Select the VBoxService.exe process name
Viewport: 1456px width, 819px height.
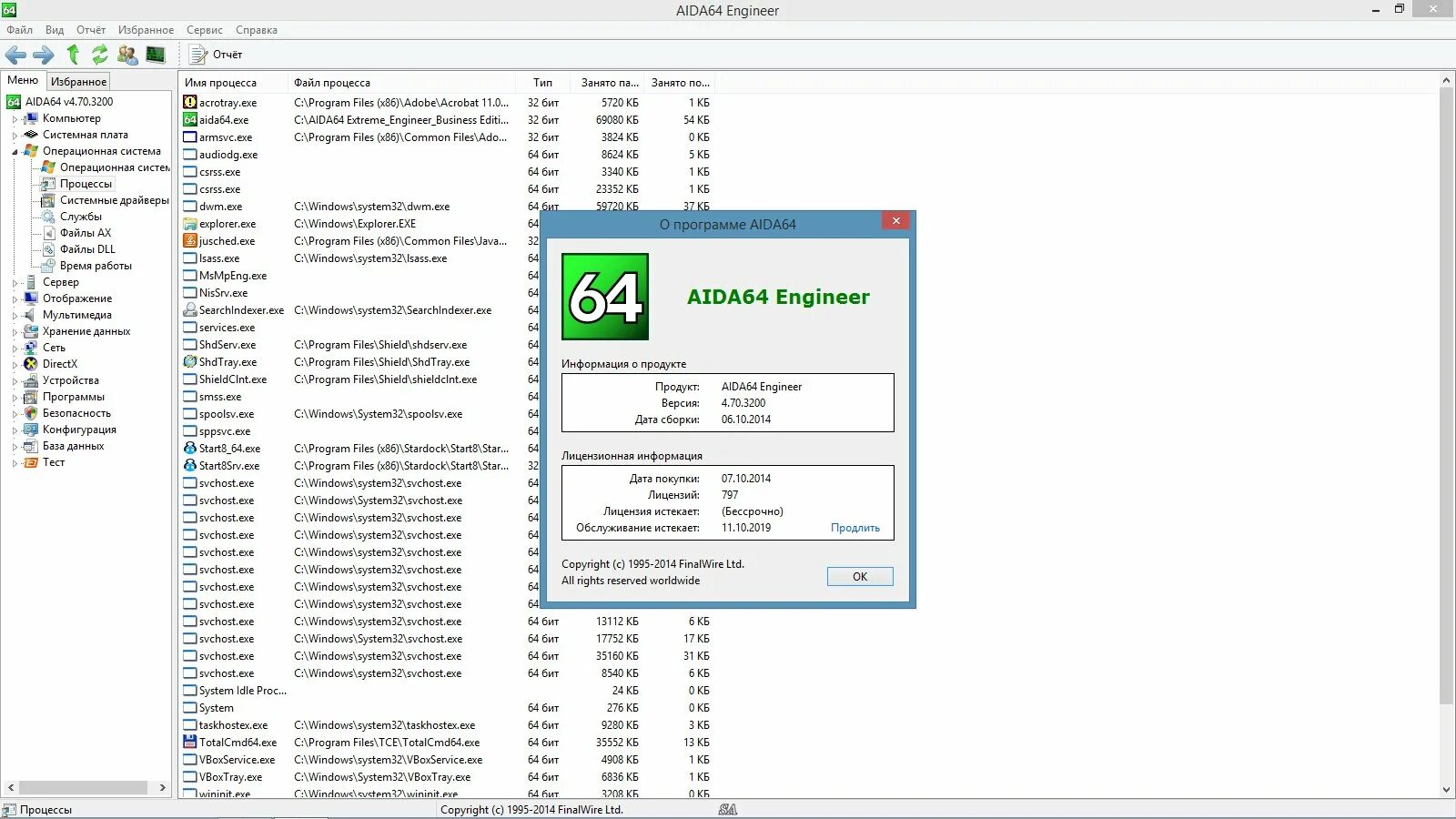click(x=238, y=760)
